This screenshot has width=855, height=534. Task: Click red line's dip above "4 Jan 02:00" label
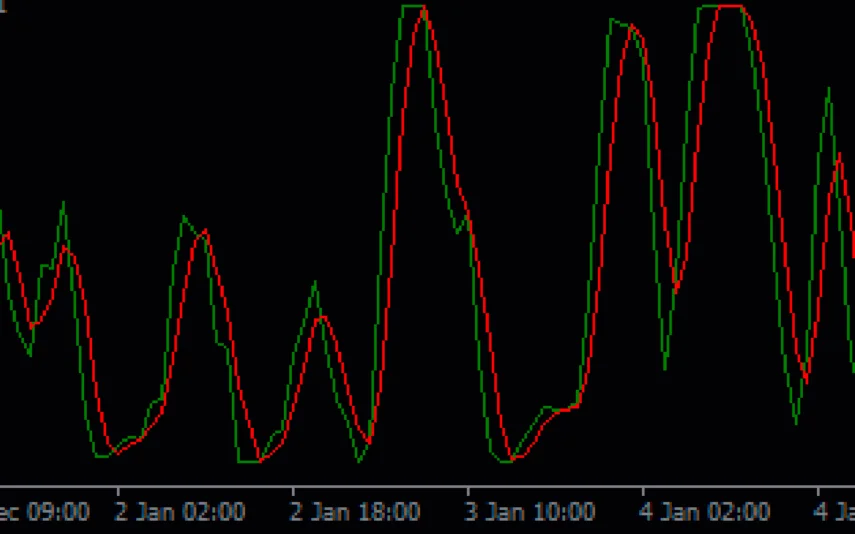pos(677,290)
